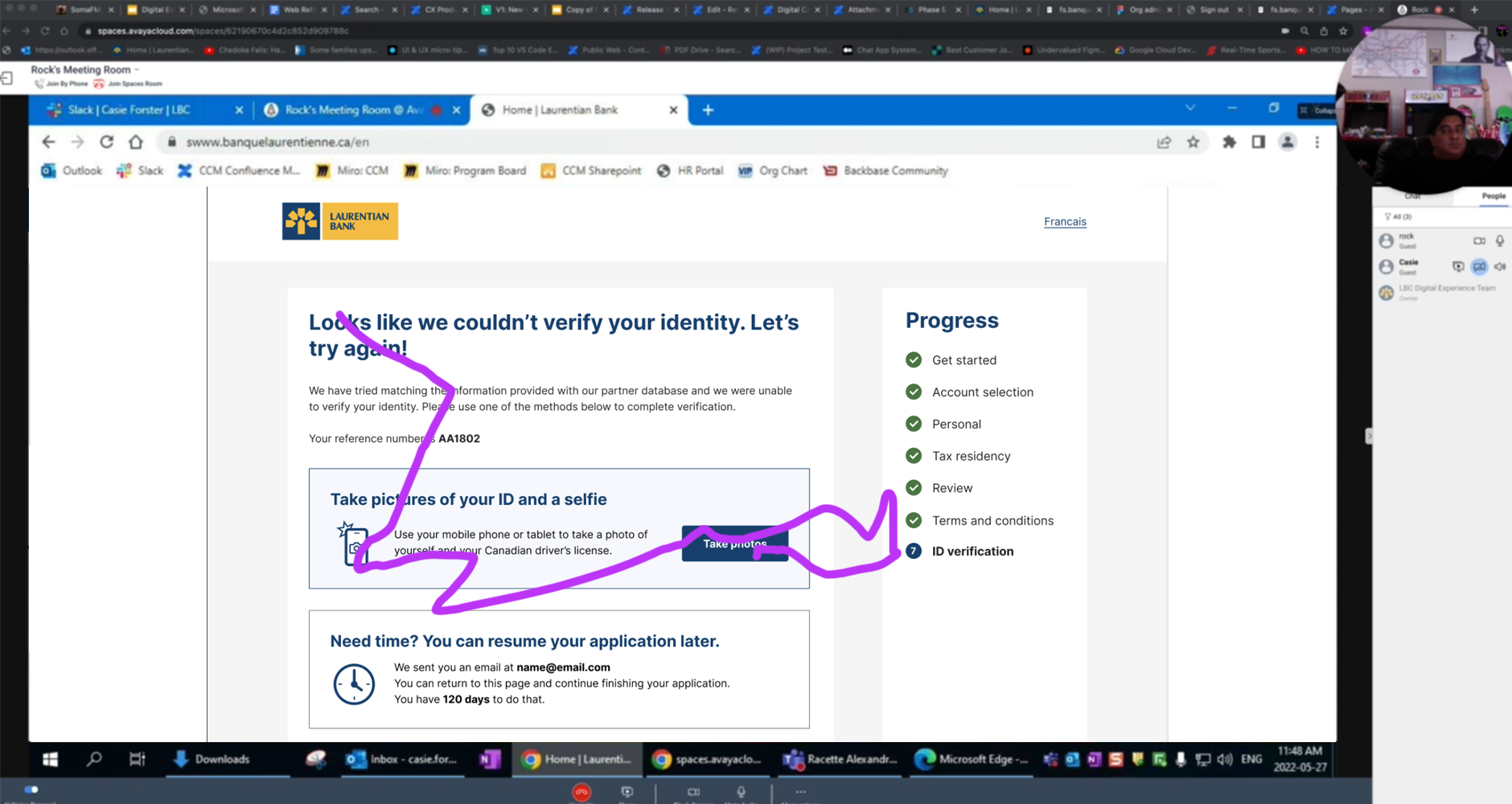Open the Extensions puzzle icon
The image size is (1512, 804).
point(1229,142)
